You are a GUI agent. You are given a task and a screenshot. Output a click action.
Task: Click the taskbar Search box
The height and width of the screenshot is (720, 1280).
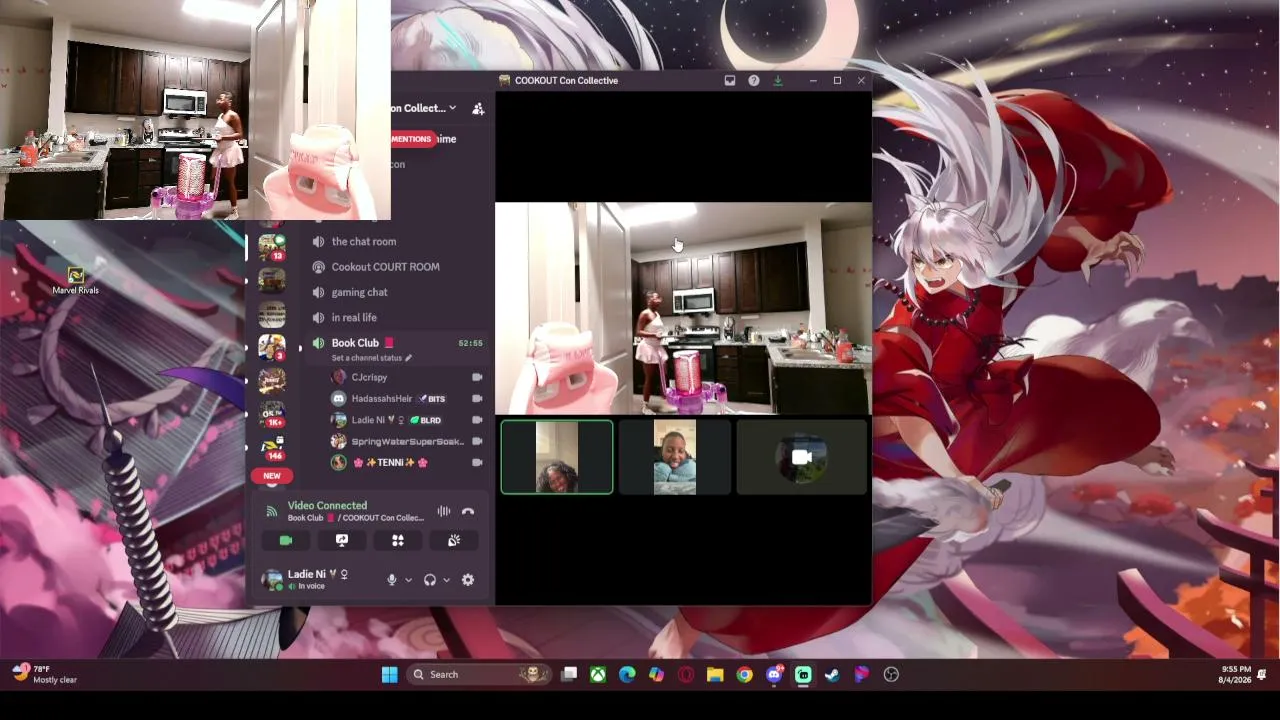pyautogui.click(x=479, y=675)
